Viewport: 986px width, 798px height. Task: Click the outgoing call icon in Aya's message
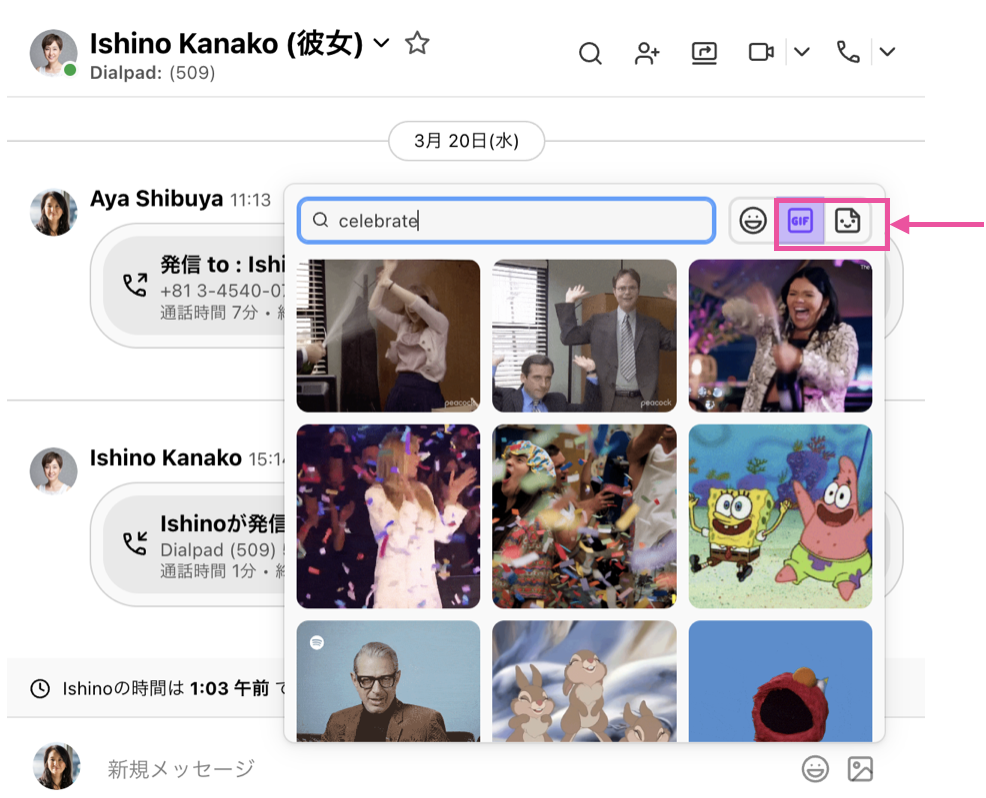click(135, 284)
